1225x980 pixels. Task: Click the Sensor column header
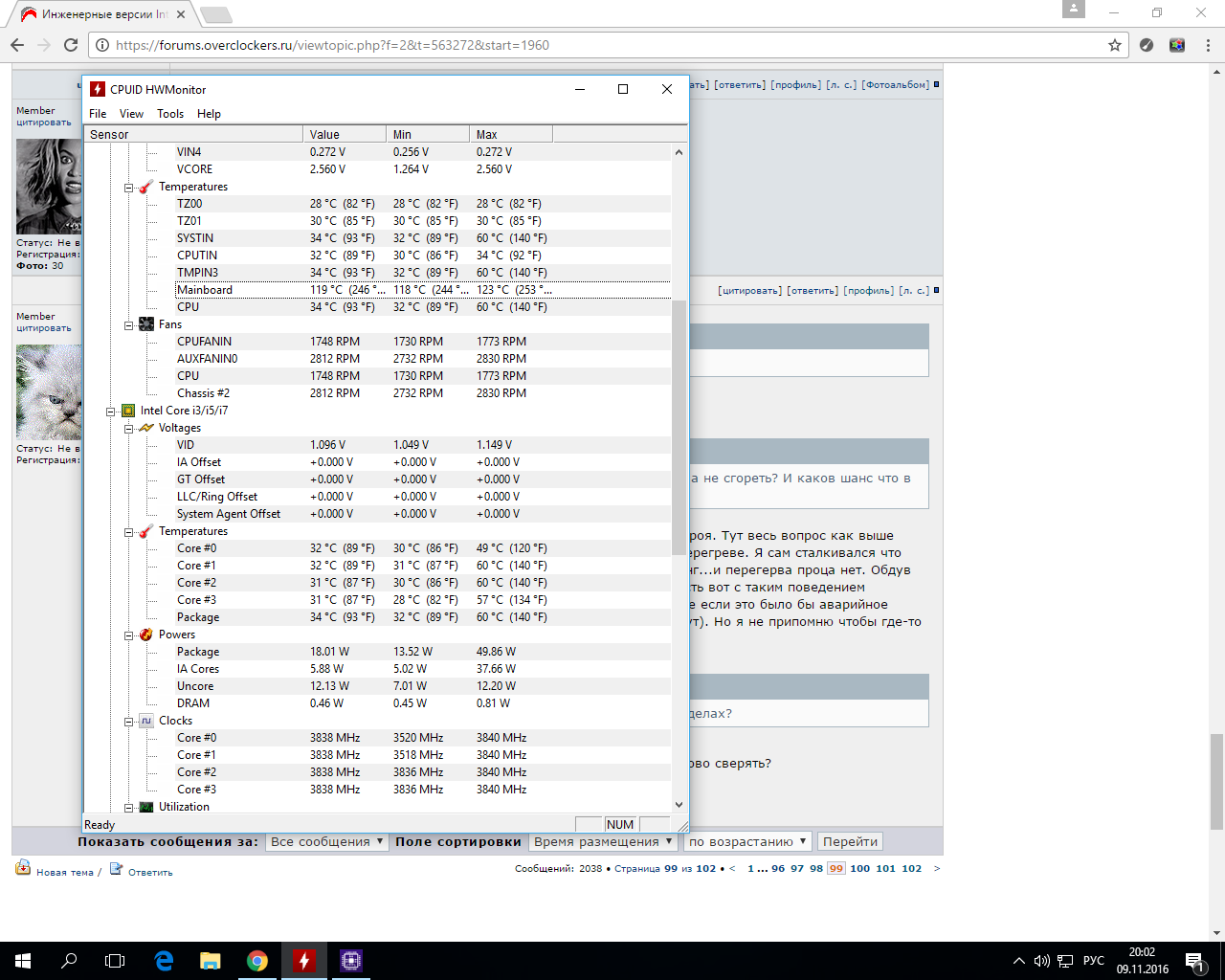click(x=193, y=134)
